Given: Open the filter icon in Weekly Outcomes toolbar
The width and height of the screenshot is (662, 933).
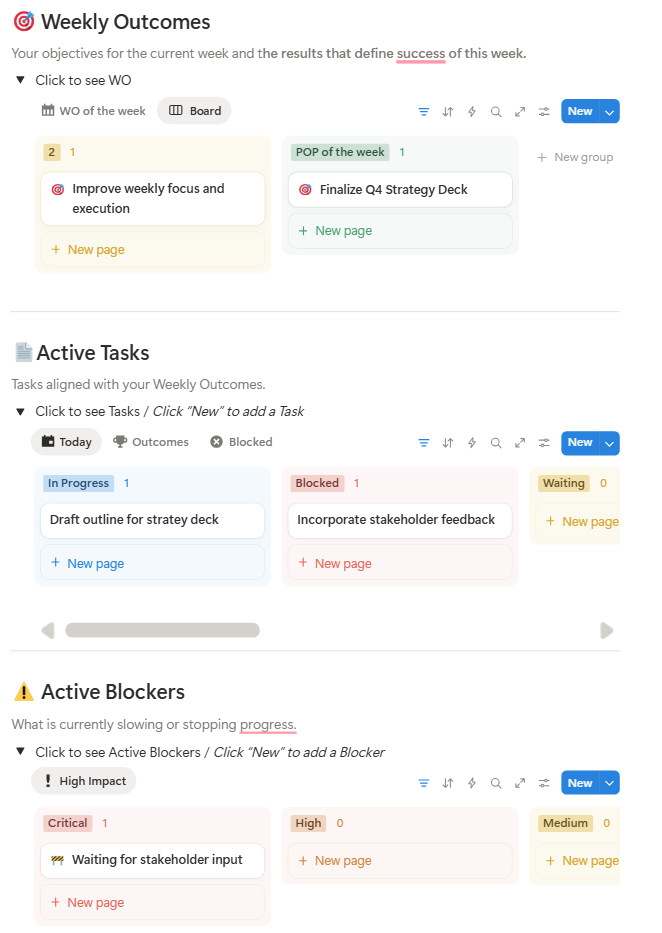Looking at the screenshot, I should pyautogui.click(x=423, y=112).
